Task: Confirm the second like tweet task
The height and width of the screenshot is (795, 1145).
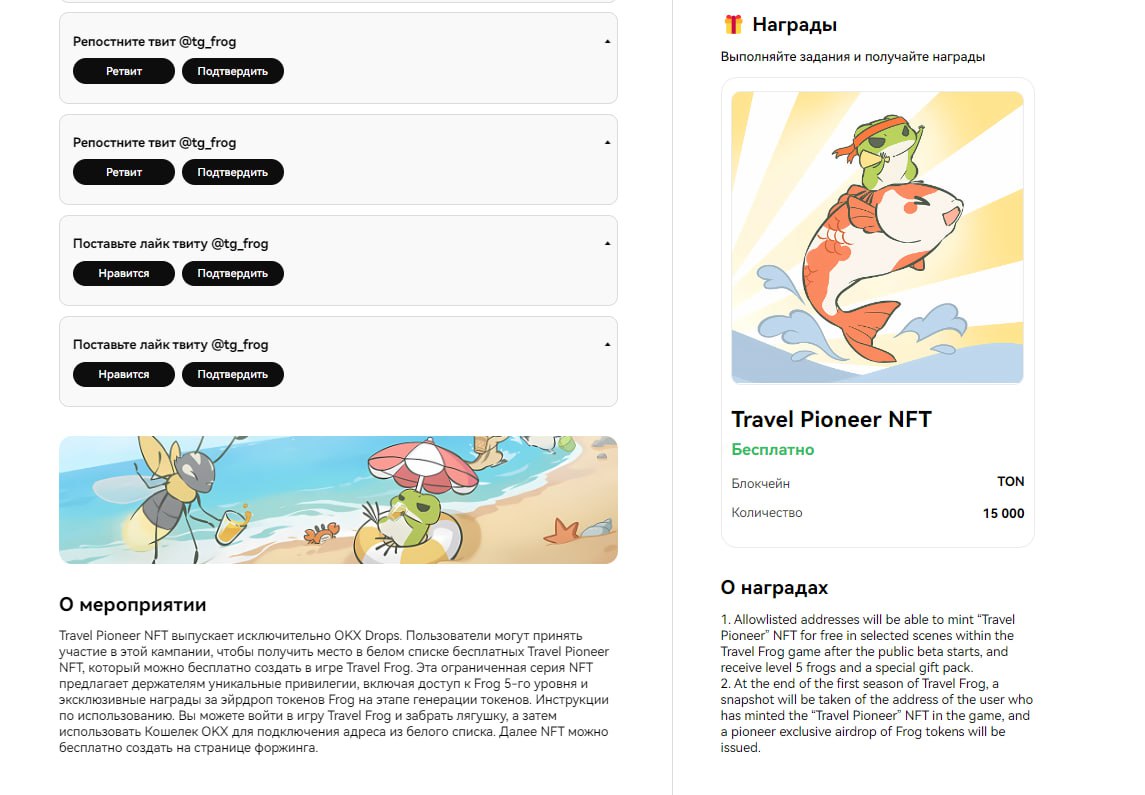Action: [x=232, y=375]
